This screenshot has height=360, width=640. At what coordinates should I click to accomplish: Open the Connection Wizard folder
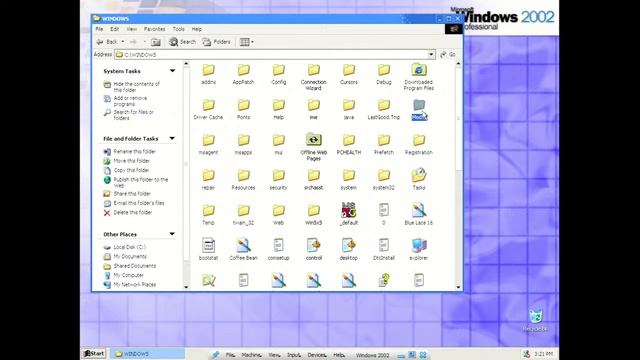coord(313,77)
